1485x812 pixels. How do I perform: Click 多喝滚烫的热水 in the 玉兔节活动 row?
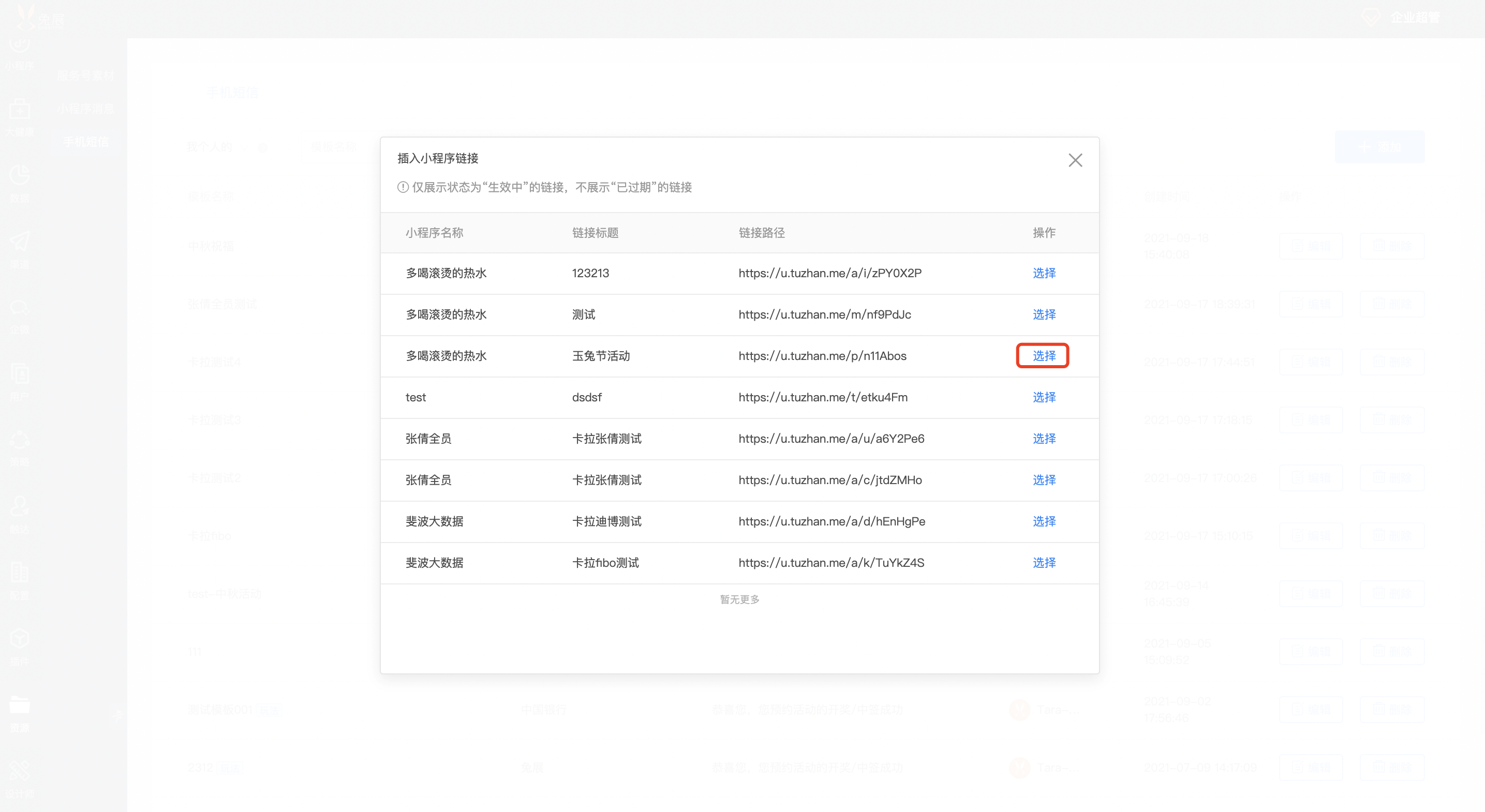pos(446,356)
